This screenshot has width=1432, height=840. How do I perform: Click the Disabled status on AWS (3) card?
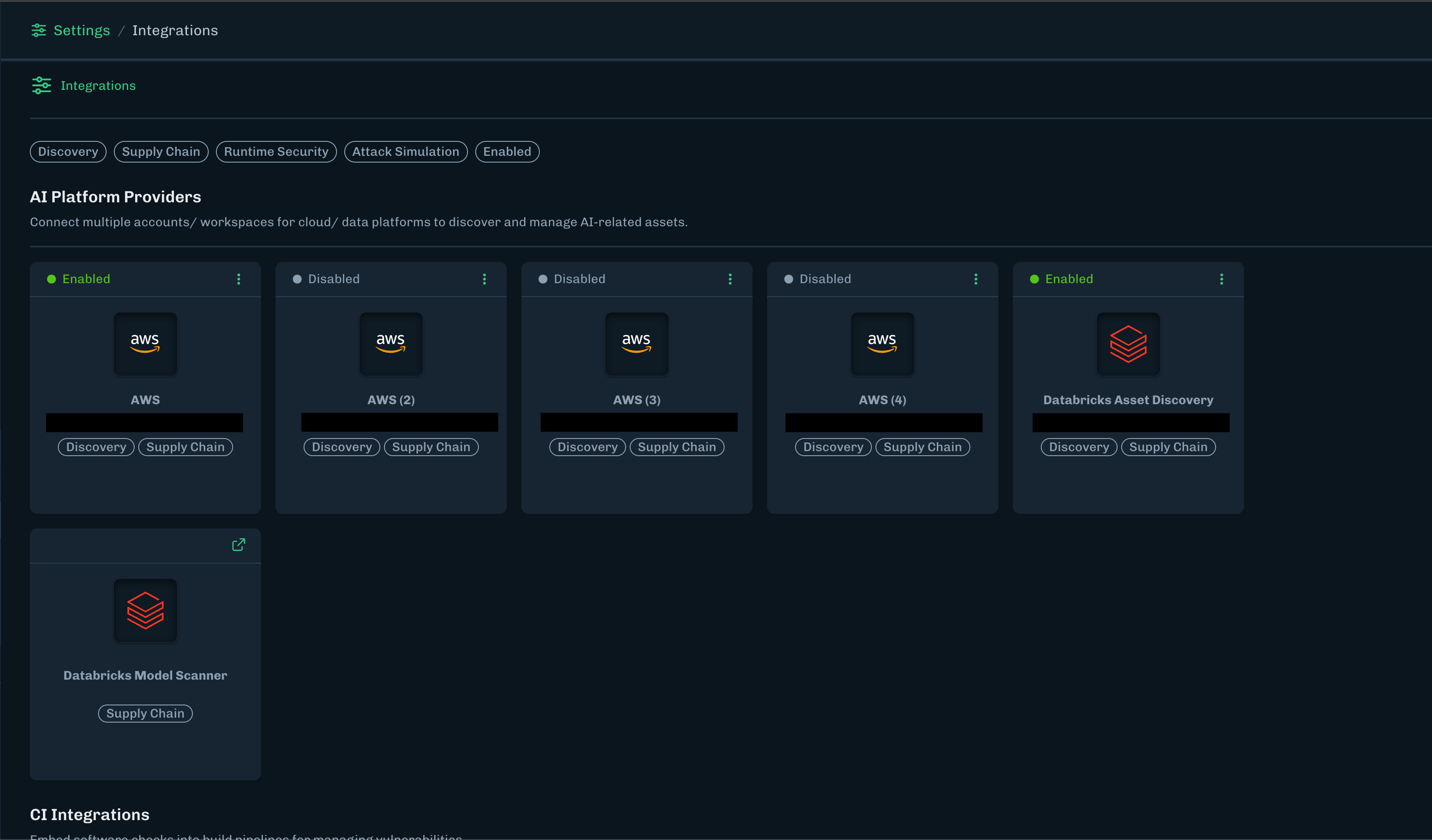[571, 279]
